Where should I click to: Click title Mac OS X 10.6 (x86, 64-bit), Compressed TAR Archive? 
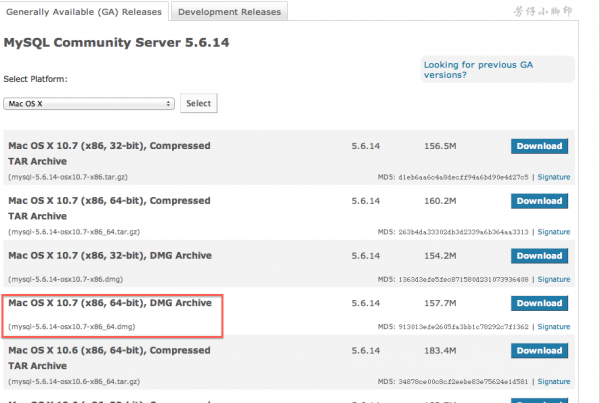[109, 358]
